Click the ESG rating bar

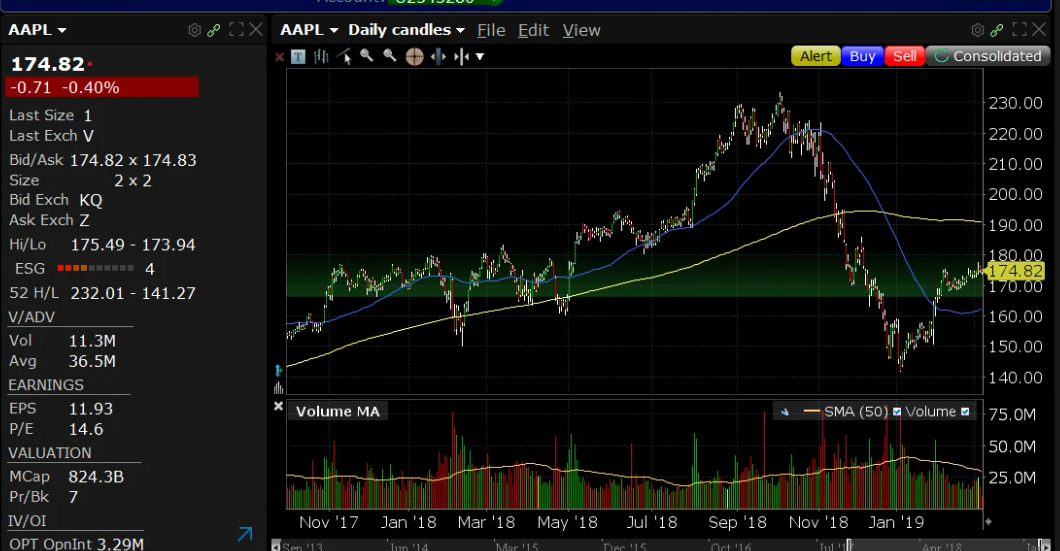[95, 268]
